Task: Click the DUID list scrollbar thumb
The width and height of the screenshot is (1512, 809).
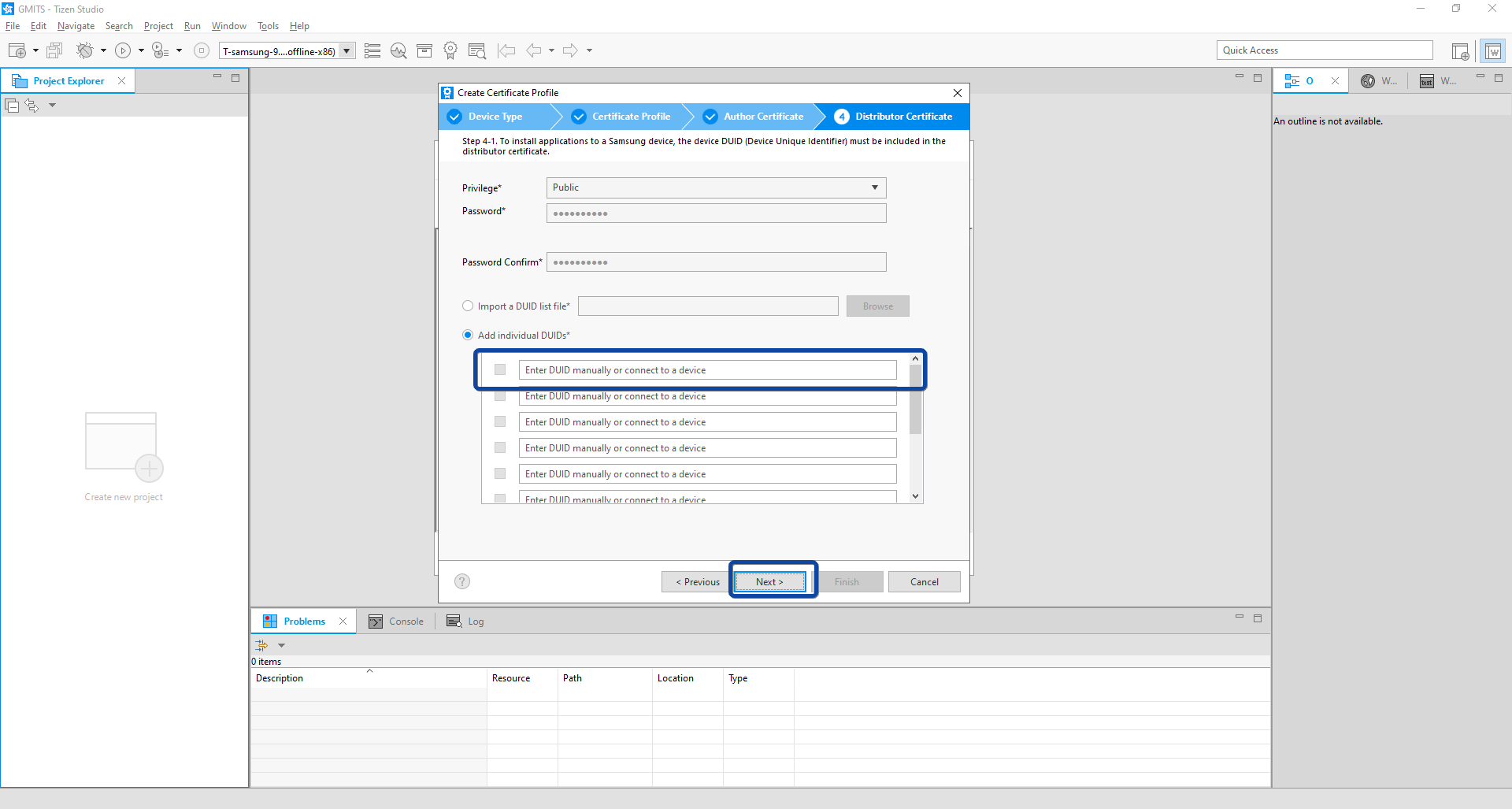Action: pos(915,400)
